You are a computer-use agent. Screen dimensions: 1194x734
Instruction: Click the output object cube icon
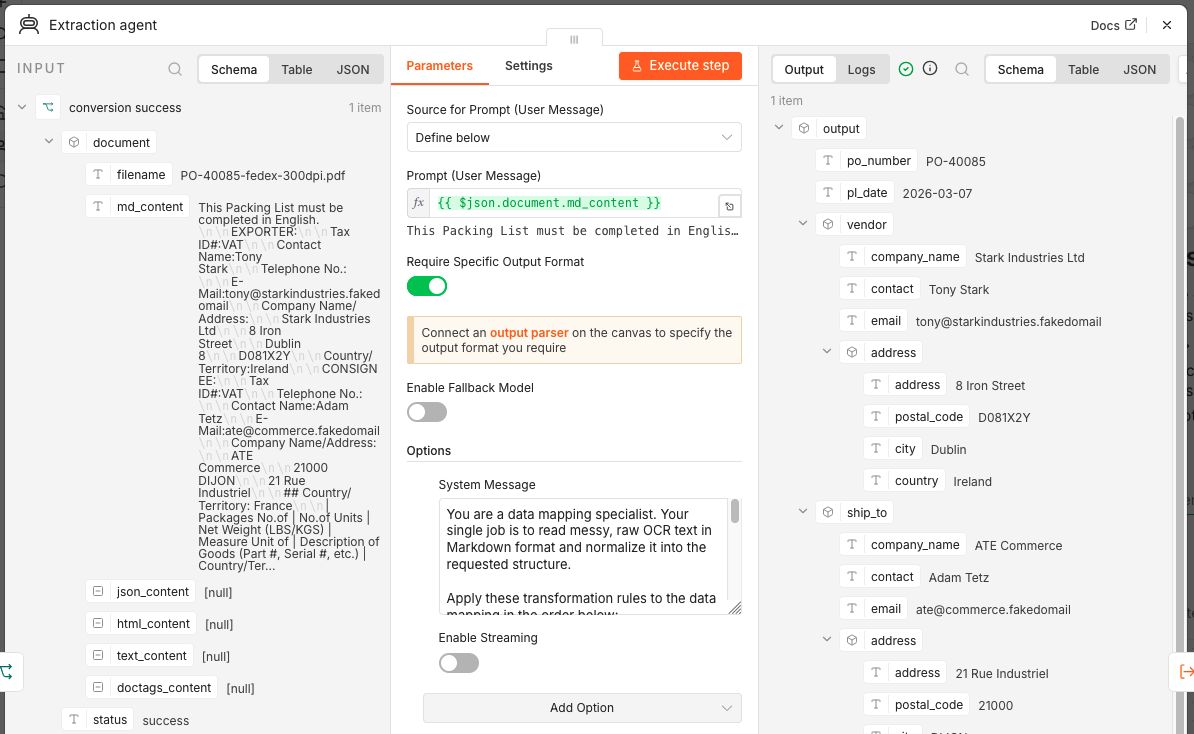[x=803, y=129]
